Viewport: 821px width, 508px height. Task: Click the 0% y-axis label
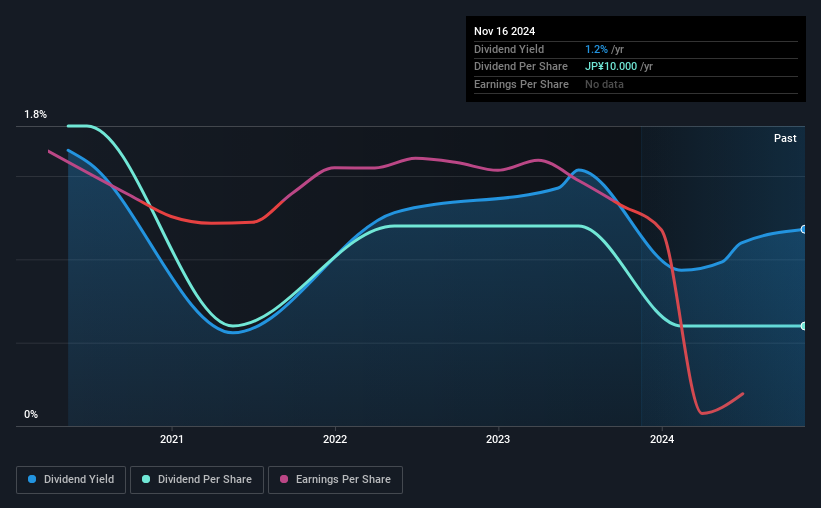coord(31,414)
